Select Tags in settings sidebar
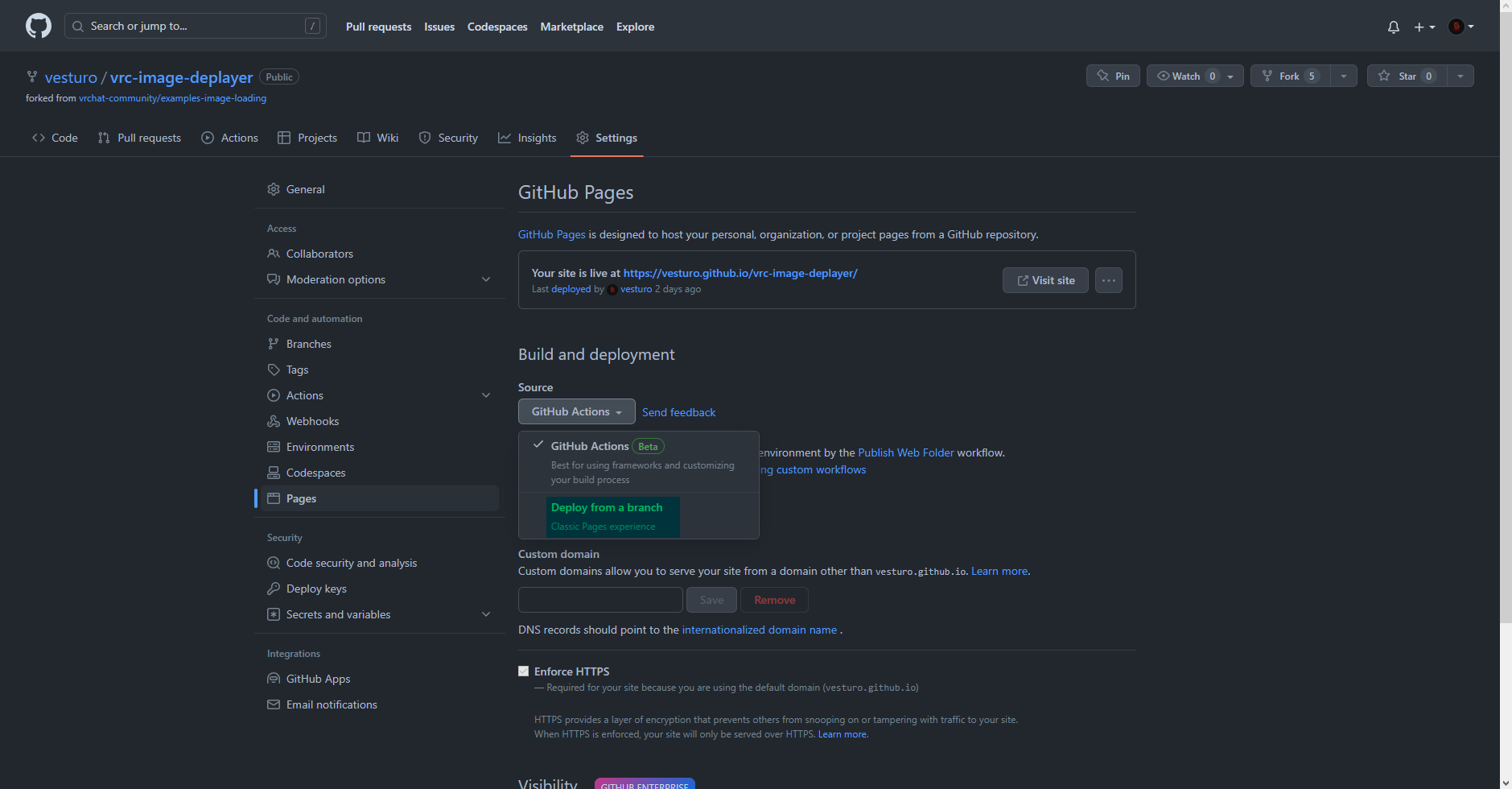 (380, 370)
